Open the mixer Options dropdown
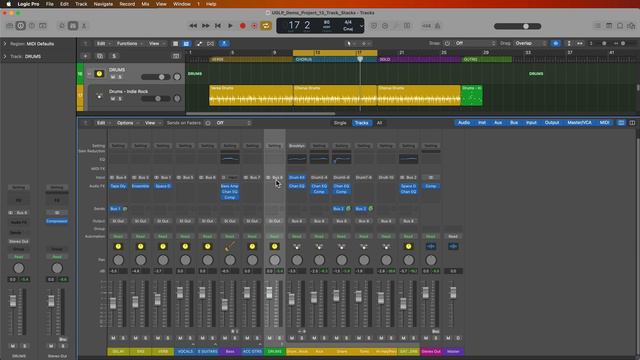 tap(127, 123)
